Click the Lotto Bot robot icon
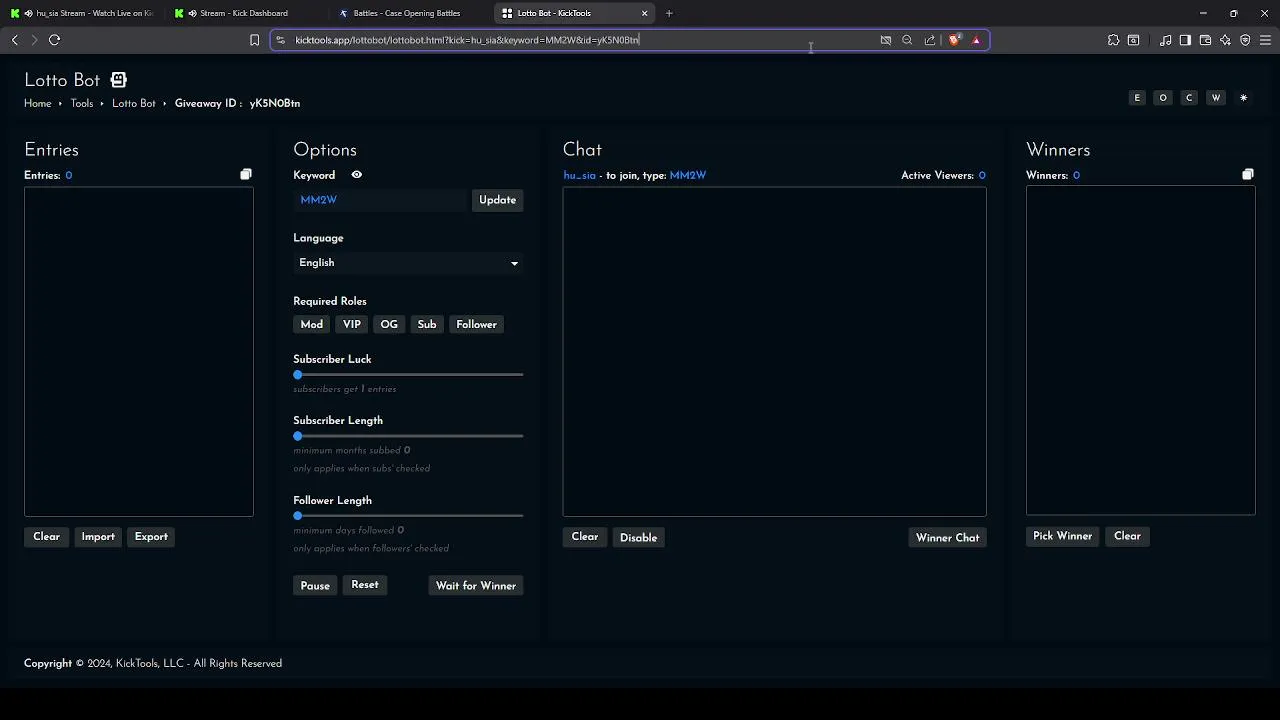 (118, 80)
